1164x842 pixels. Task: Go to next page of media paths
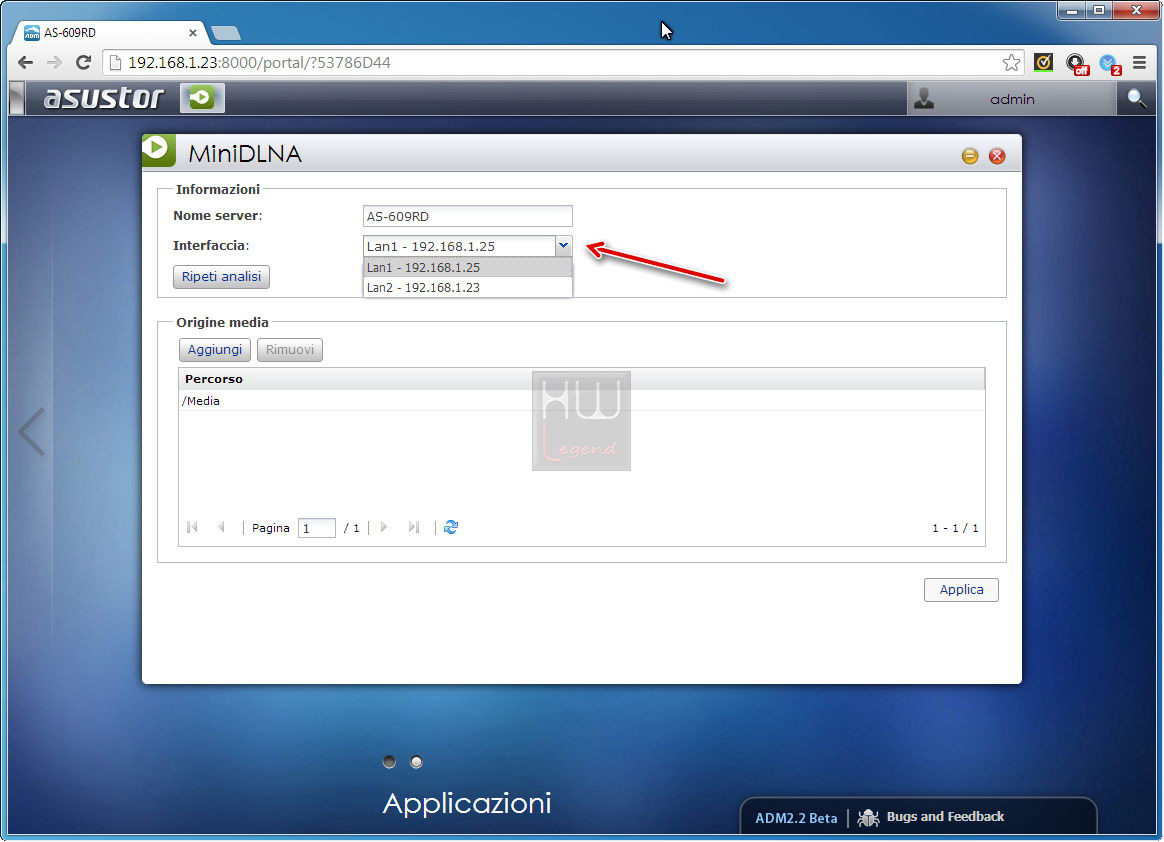click(x=384, y=527)
